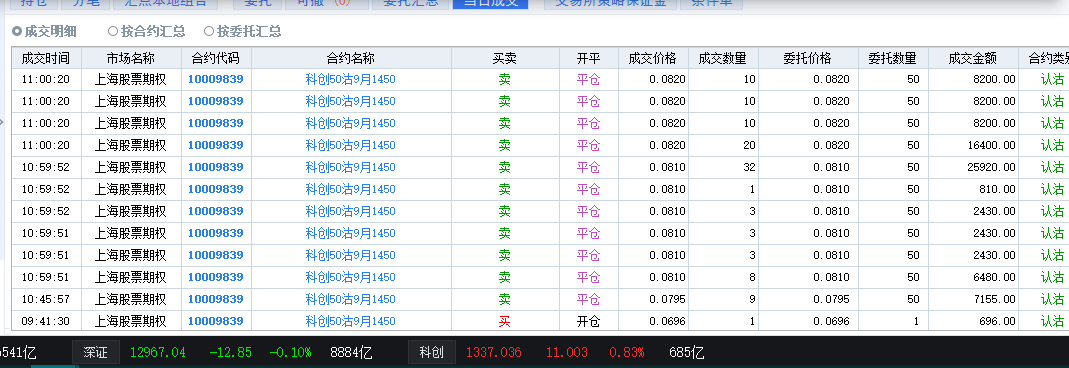Click 上海股票期权 in the 09:41:30 row
Image resolution: width=1069 pixels, height=368 pixels.
(131, 321)
